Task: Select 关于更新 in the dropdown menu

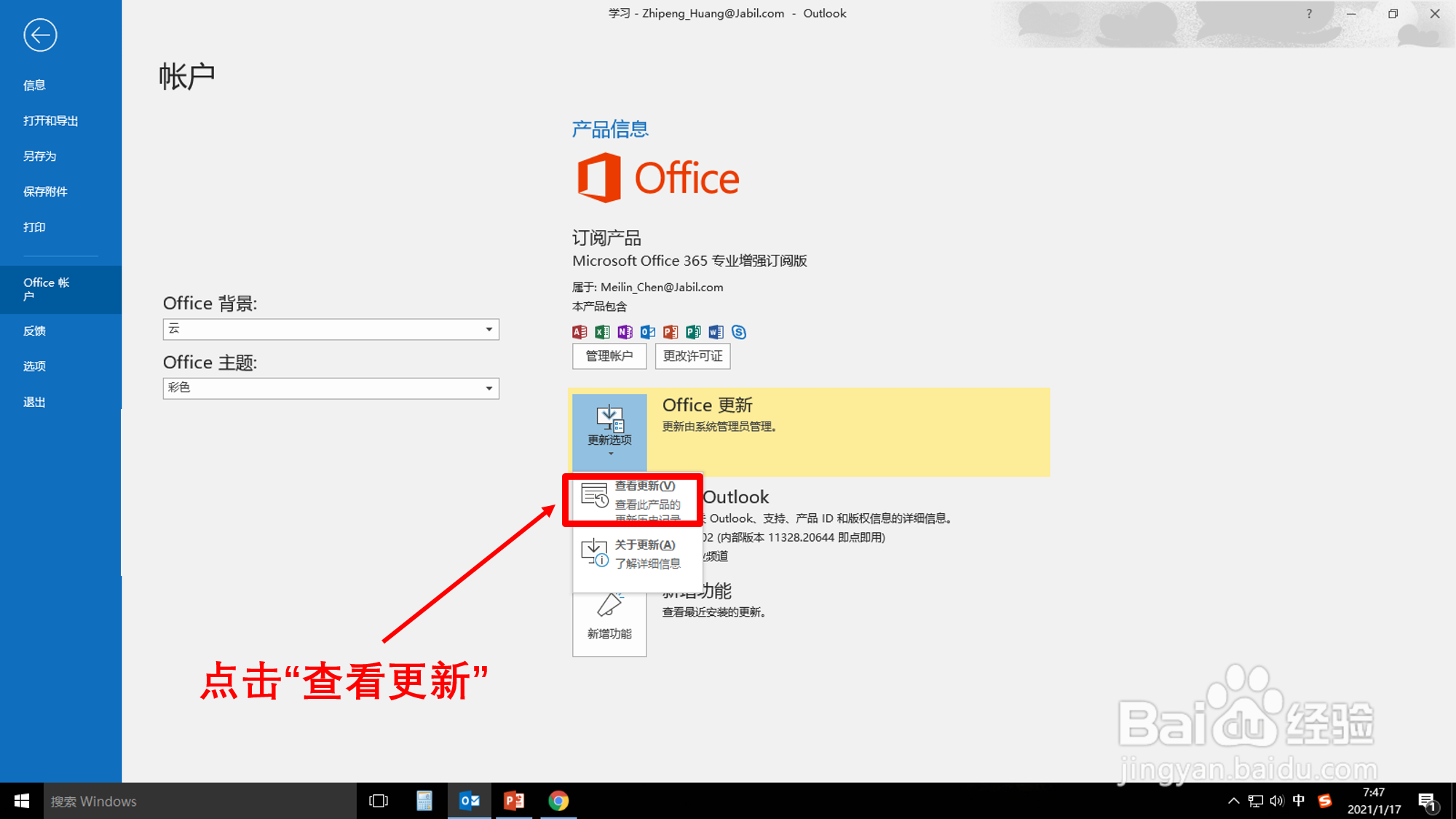Action: (637, 553)
